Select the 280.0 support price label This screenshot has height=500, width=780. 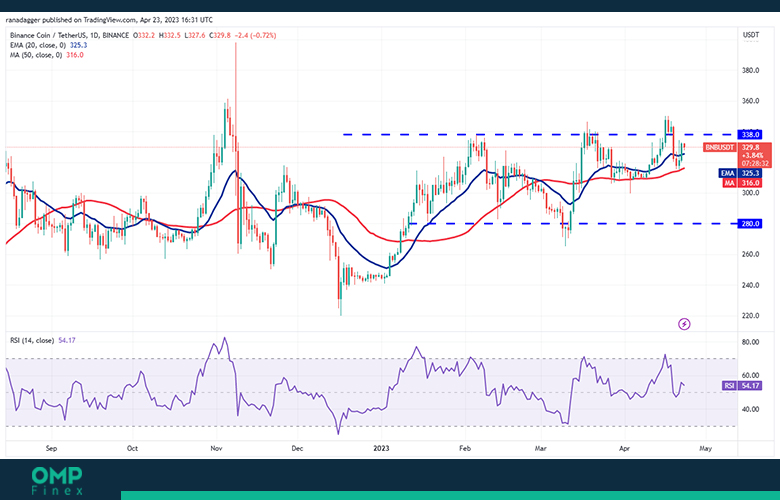pos(751,224)
